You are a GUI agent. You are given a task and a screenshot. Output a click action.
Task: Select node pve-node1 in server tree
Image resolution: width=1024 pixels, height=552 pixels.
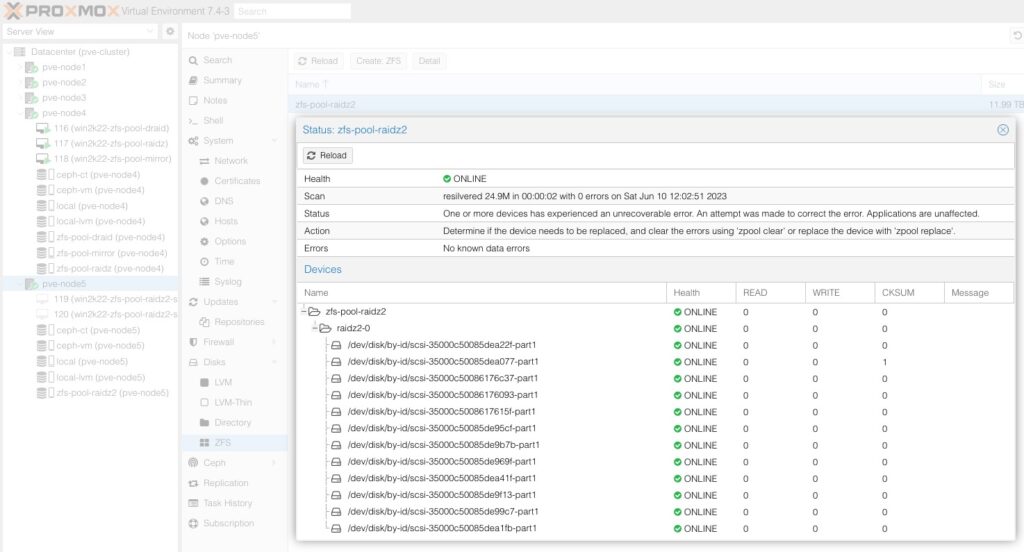(x=63, y=67)
